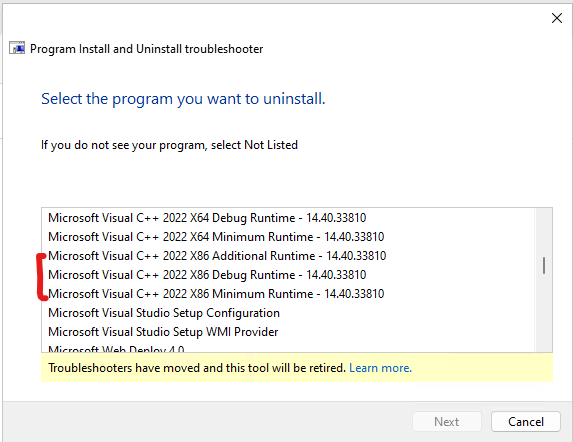Click scrollbar track above the thumb

click(x=544, y=232)
